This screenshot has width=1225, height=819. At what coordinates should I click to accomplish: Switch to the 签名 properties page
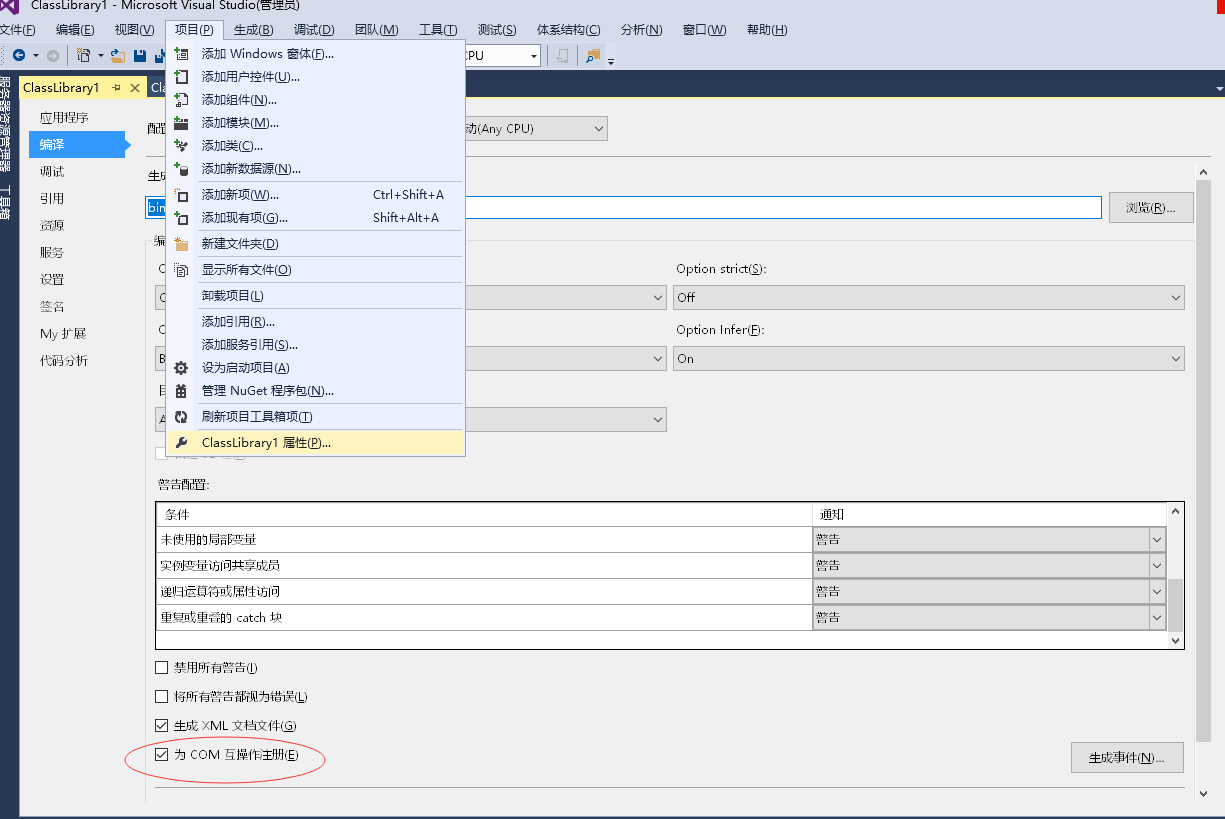(x=52, y=306)
